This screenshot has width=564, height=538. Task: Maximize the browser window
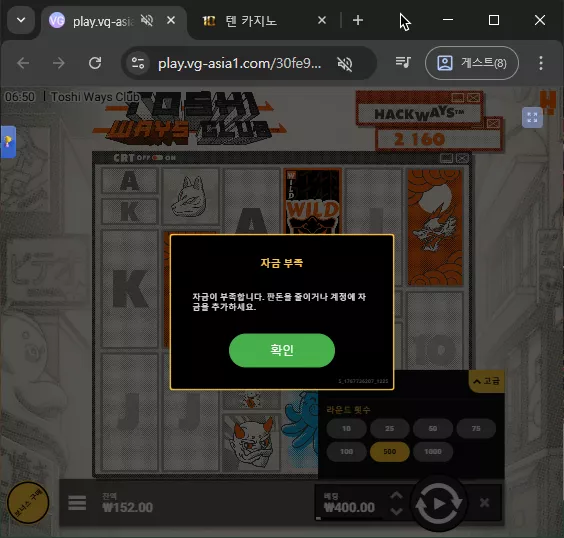click(x=494, y=20)
